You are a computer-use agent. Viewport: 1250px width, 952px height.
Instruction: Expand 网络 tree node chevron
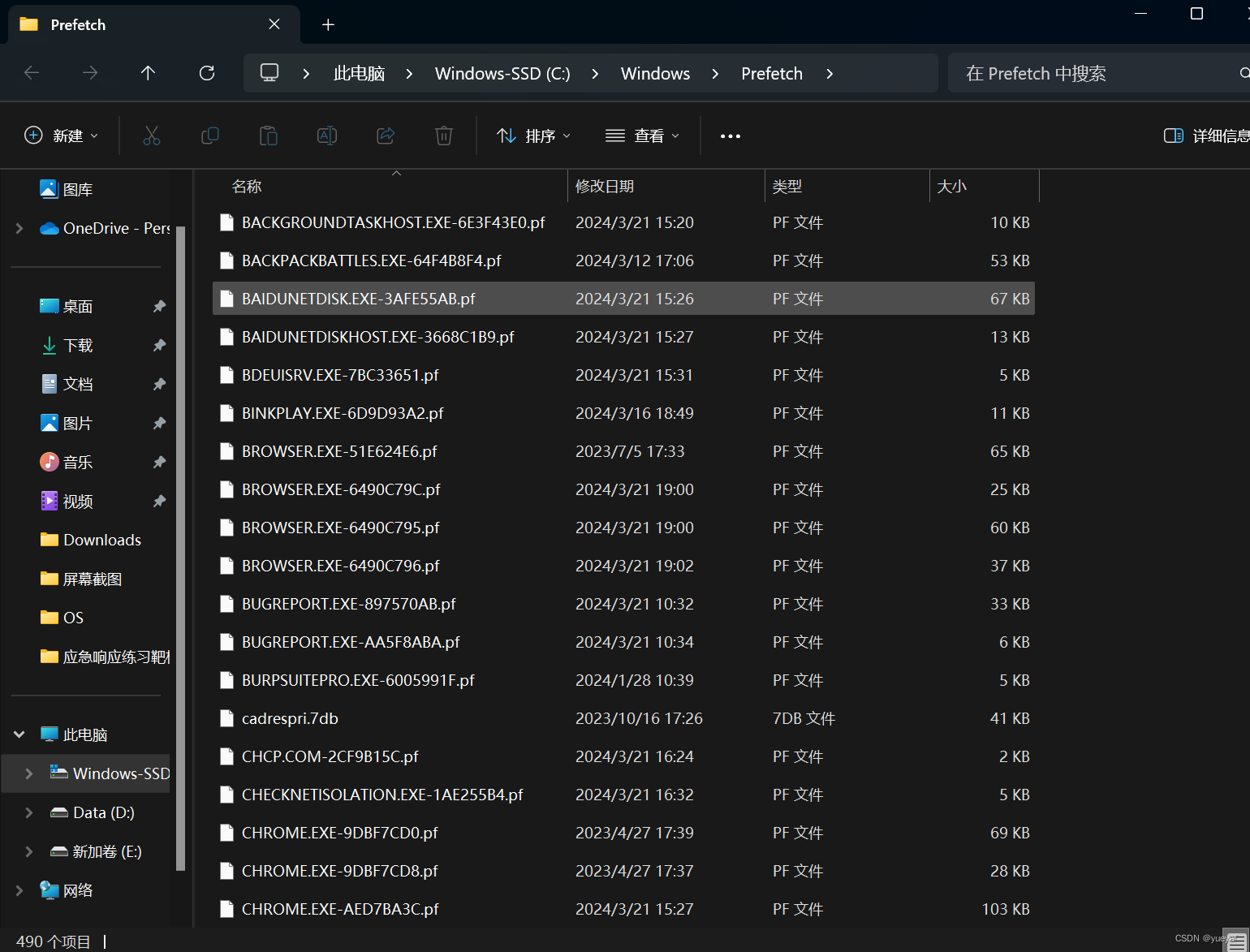click(19, 890)
